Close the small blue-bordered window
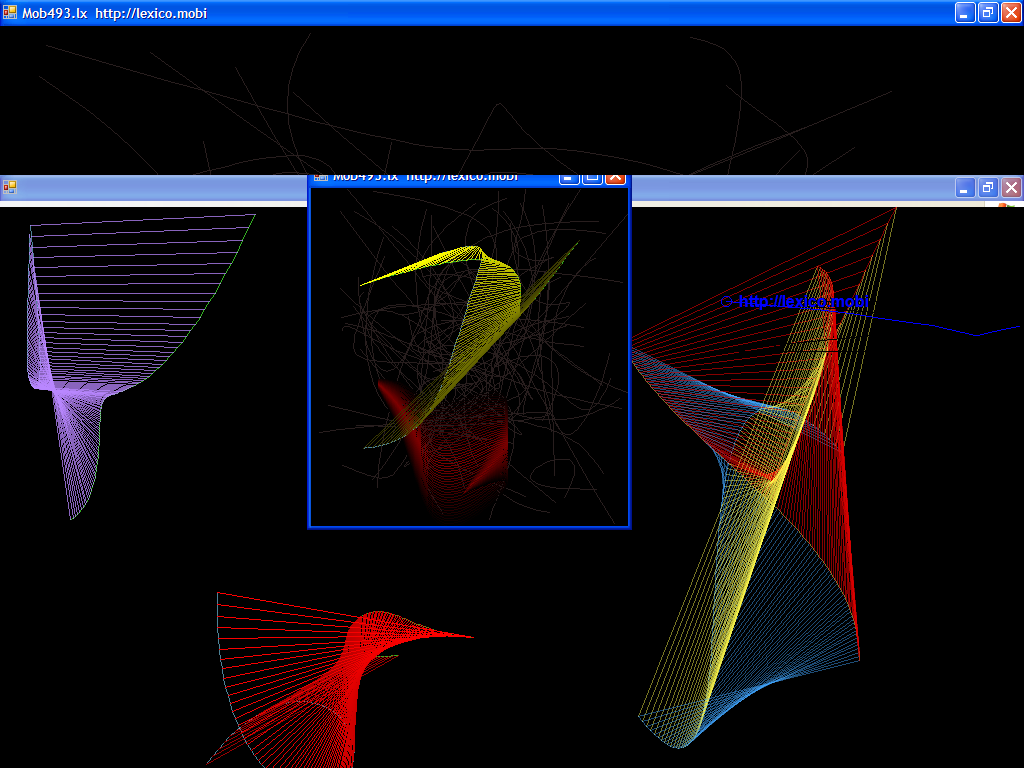1024x768 pixels. [x=615, y=178]
